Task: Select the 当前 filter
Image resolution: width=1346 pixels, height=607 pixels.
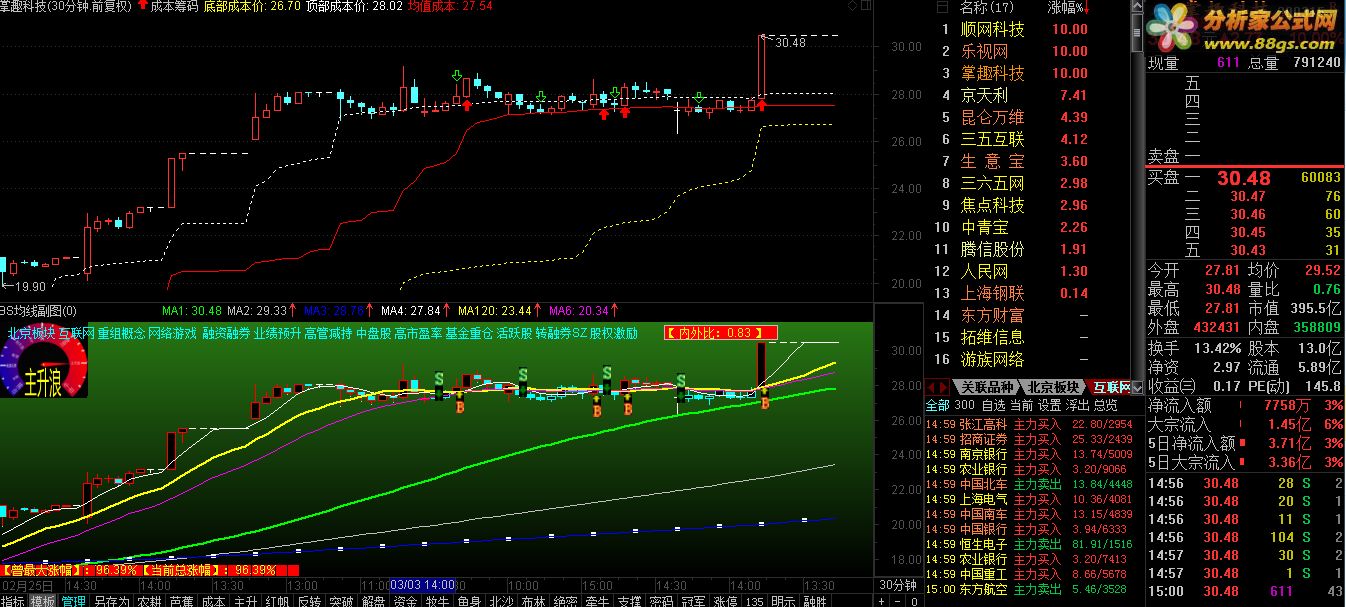Action: click(1021, 405)
